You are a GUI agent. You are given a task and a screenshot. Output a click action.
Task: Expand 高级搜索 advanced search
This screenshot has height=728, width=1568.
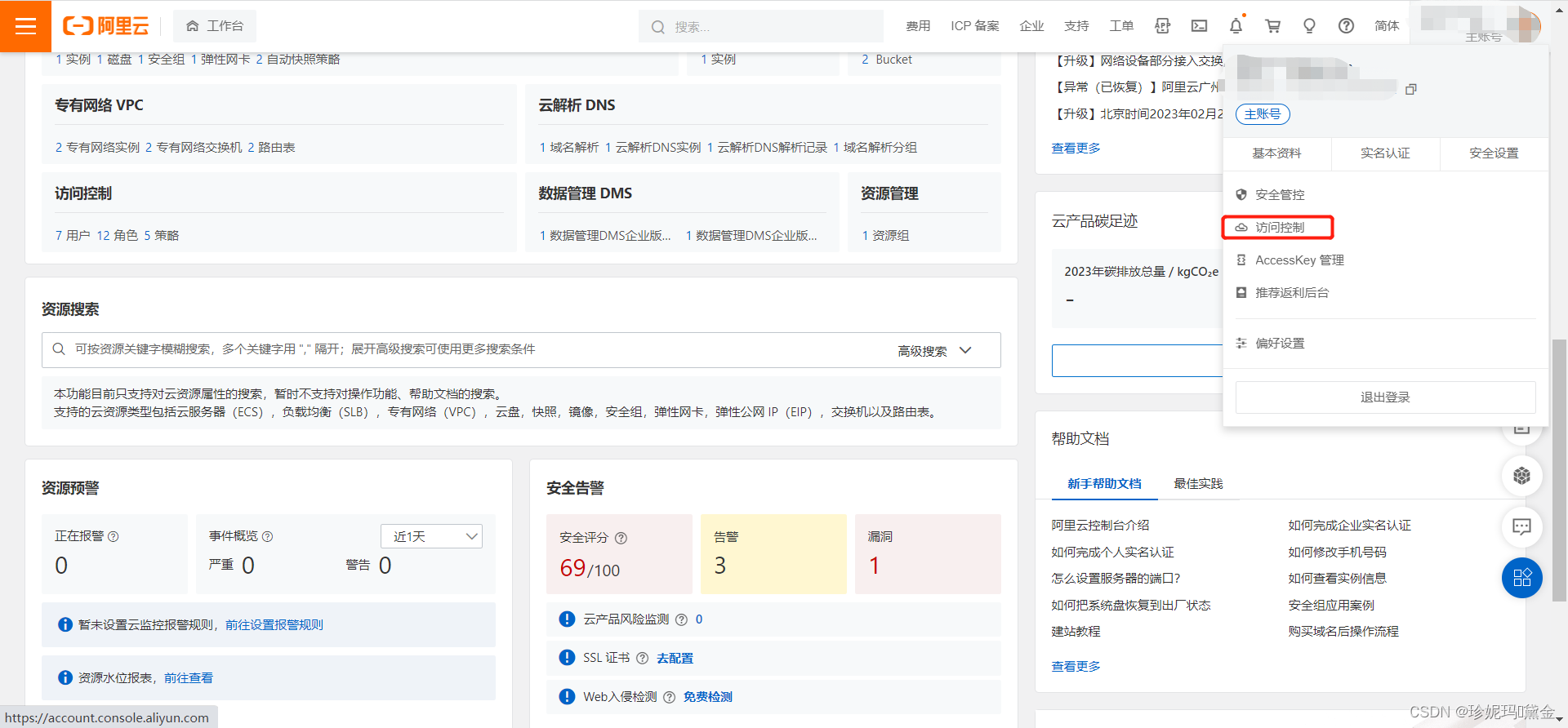tap(935, 351)
